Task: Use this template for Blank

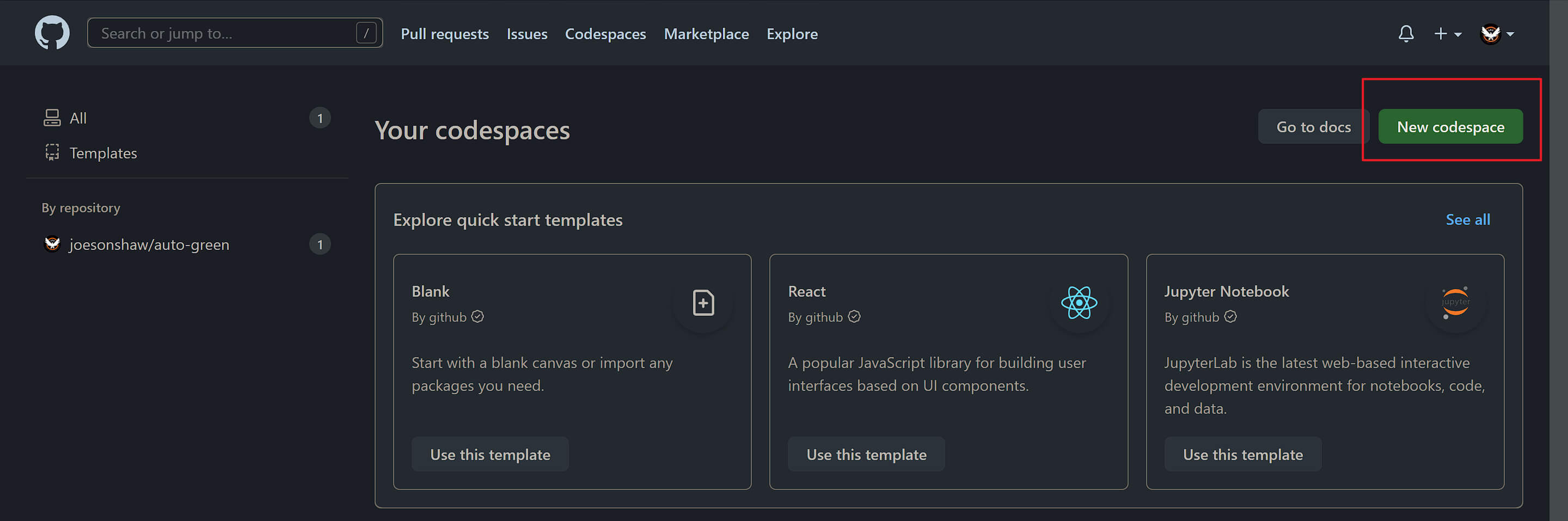Action: tap(489, 454)
